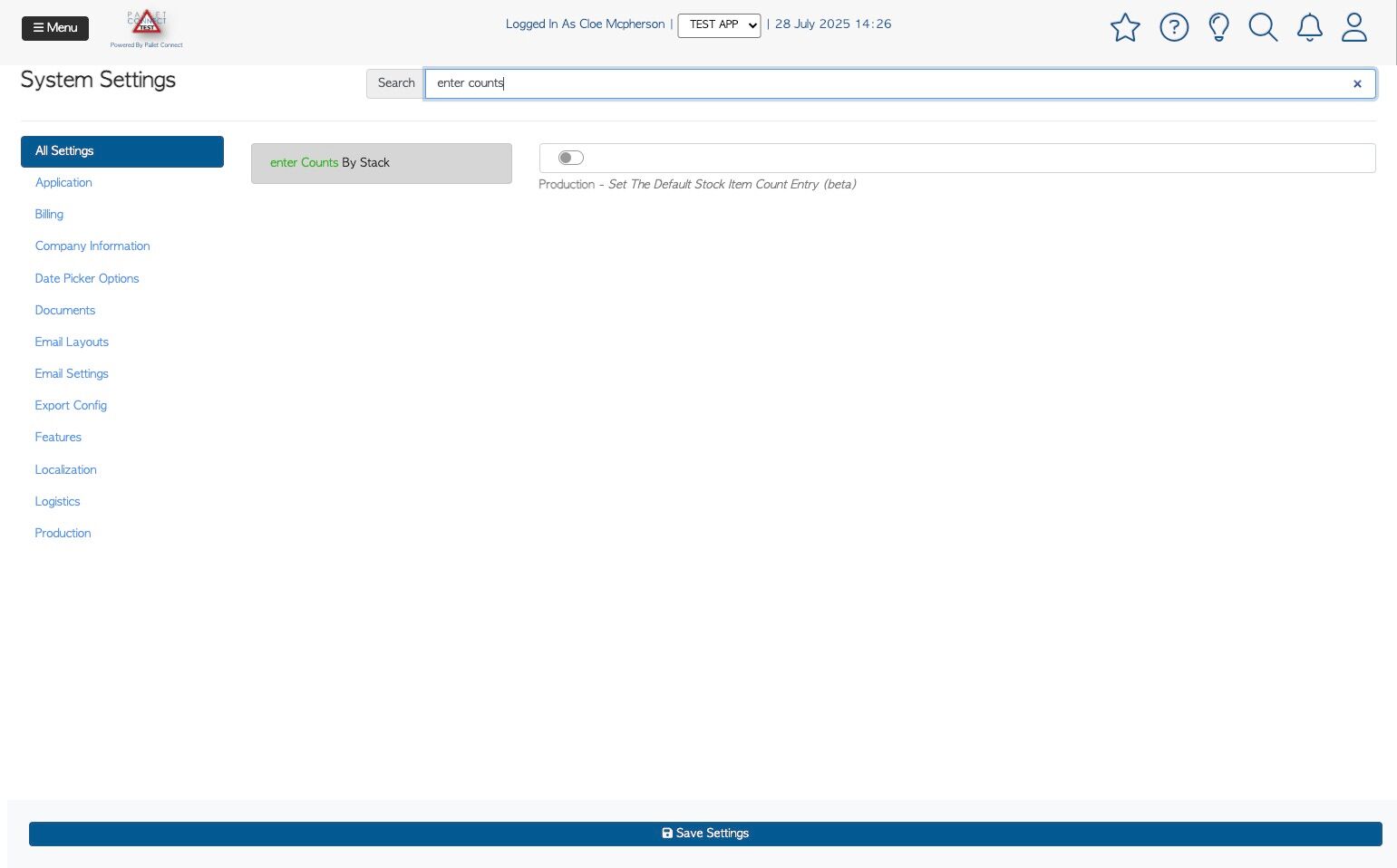Click the lightbulb tips icon
Image resolution: width=1397 pixels, height=868 pixels.
pyautogui.click(x=1219, y=27)
